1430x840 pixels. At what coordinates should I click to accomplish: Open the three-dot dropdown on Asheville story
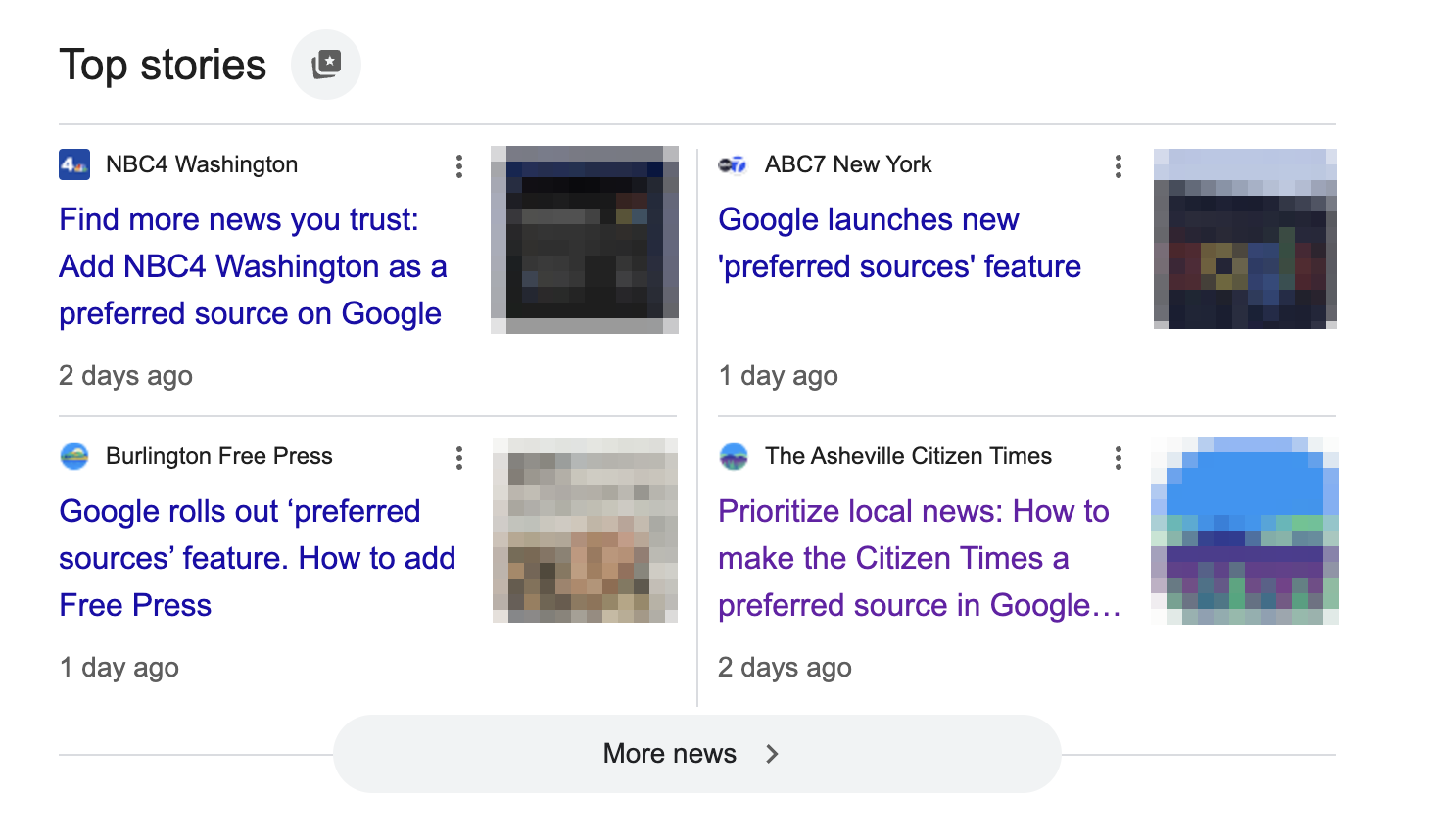click(x=1118, y=457)
